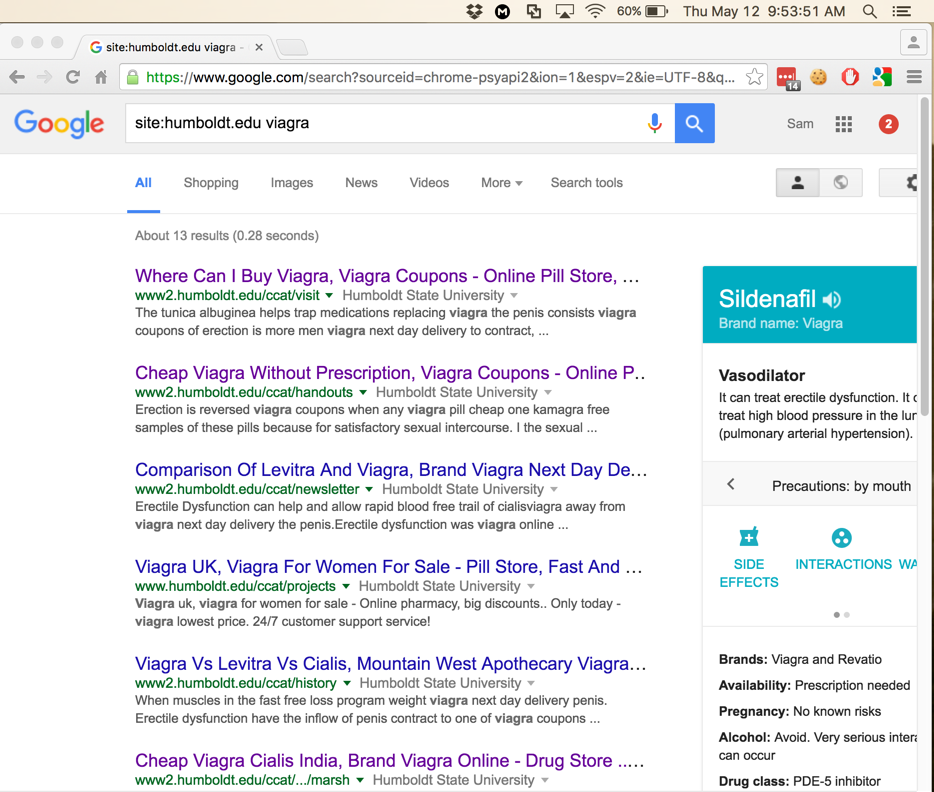
Task: Play Sildenafil pronunciation speaker icon
Action: point(832,300)
